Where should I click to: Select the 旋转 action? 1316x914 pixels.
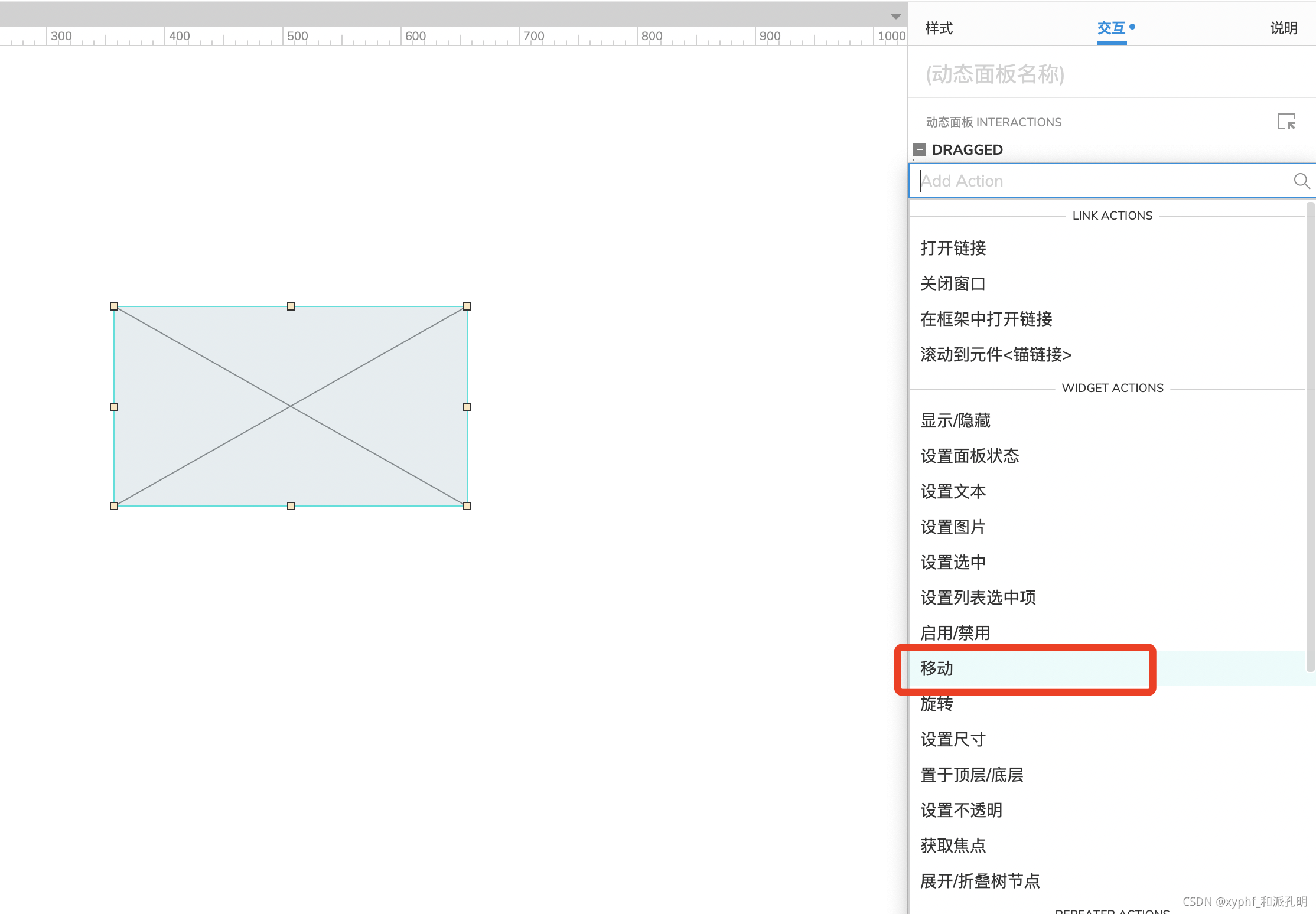[1107, 704]
